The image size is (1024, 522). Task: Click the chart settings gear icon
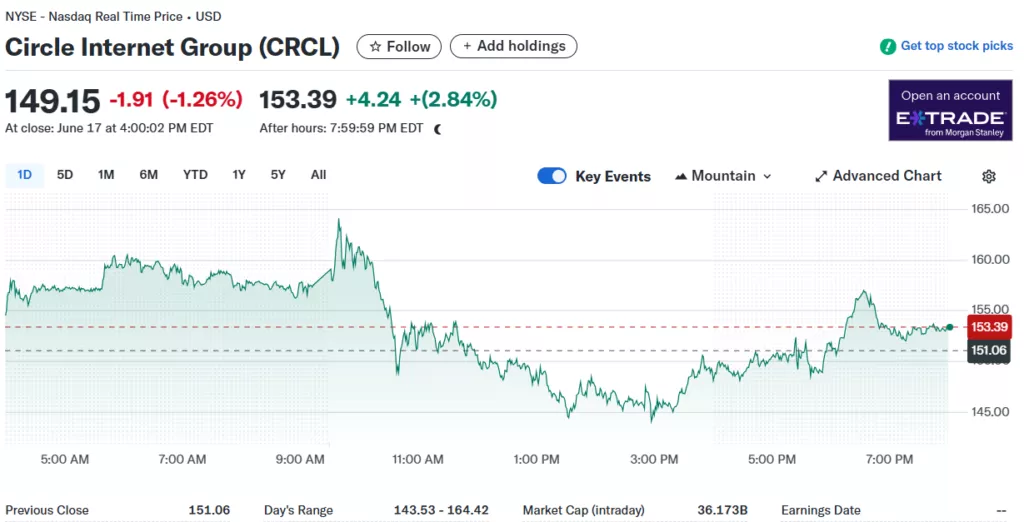988,176
